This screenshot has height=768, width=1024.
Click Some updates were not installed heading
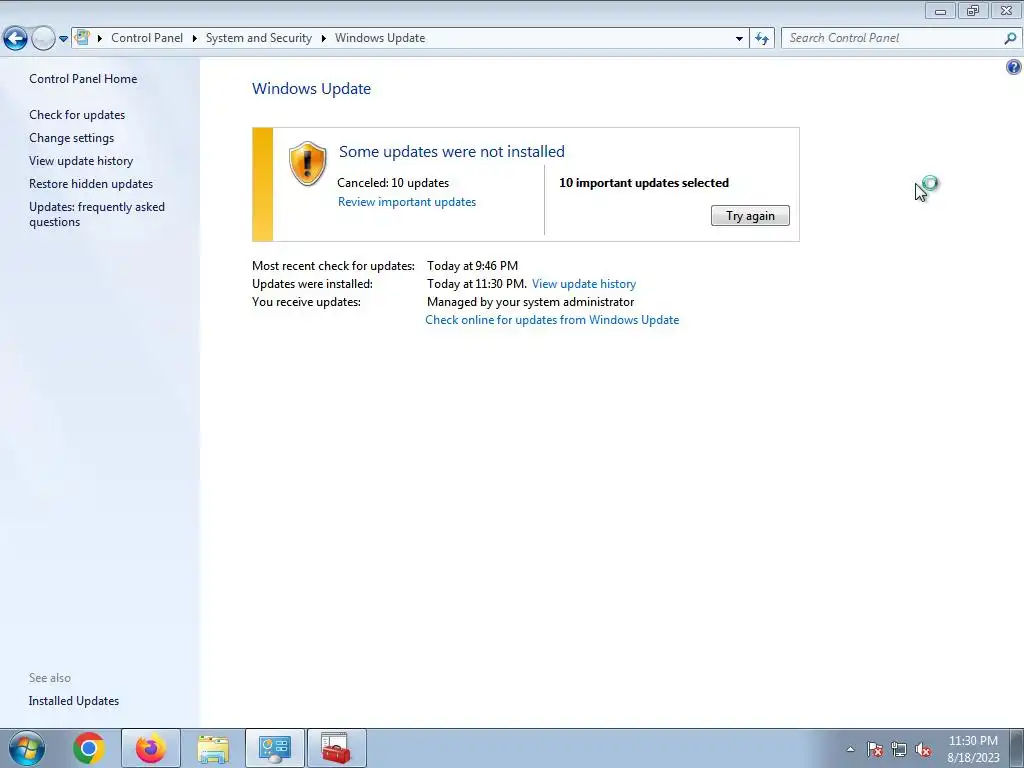[452, 152]
